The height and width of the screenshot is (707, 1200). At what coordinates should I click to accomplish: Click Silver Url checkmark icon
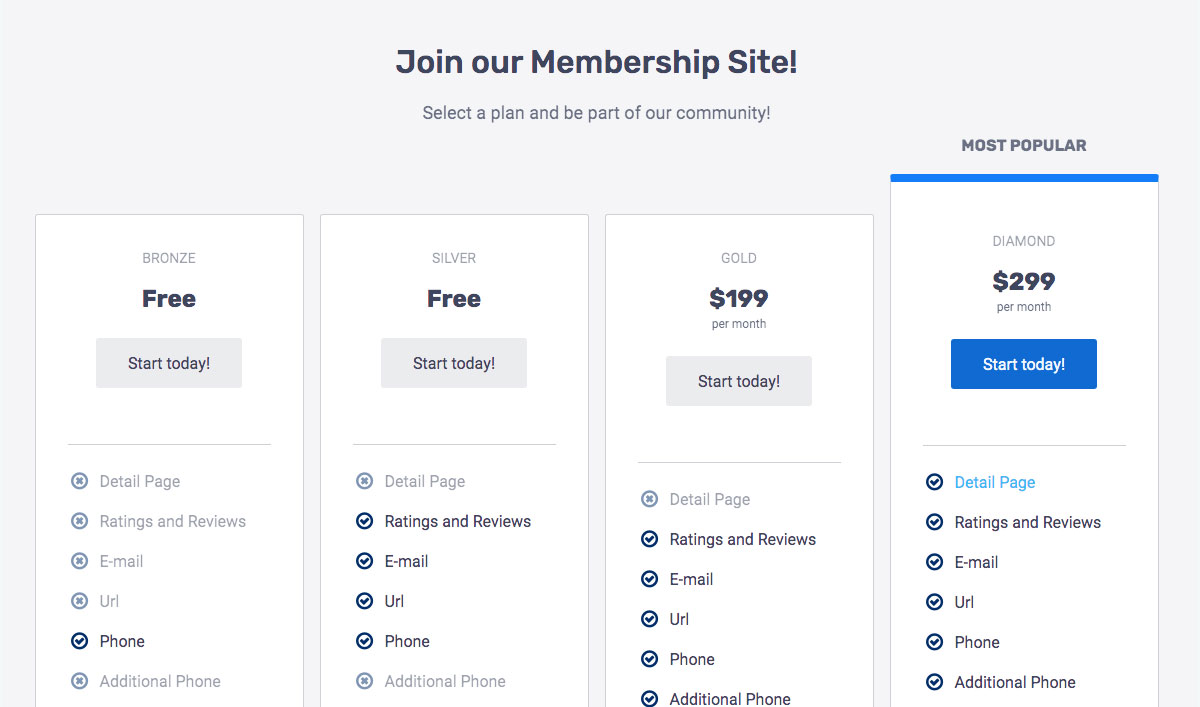pos(365,601)
